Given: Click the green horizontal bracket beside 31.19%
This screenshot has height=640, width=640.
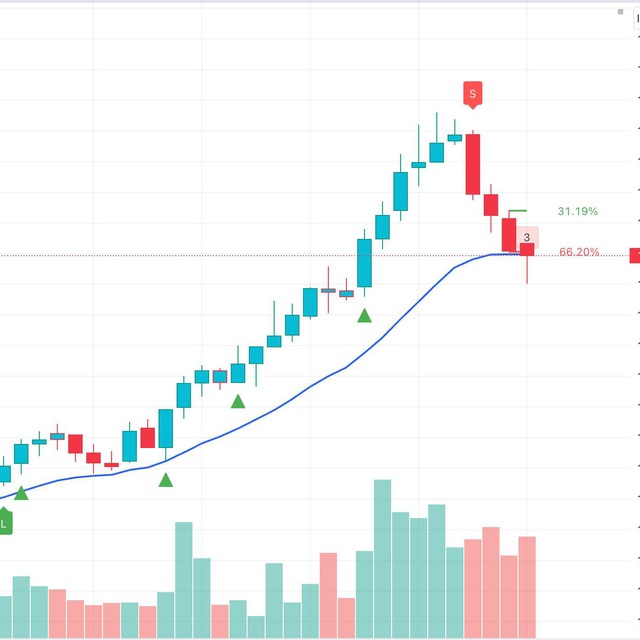Looking at the screenshot, I should (x=518, y=211).
